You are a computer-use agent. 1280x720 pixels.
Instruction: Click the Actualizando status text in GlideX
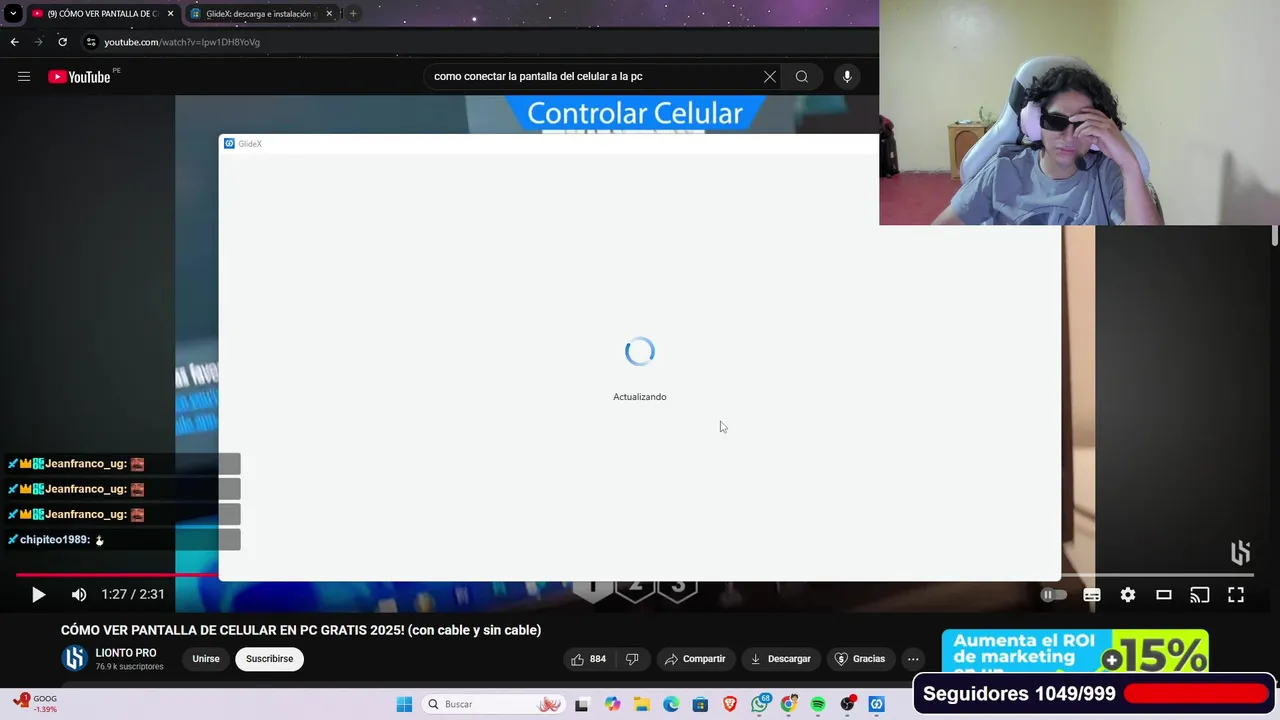coord(640,397)
